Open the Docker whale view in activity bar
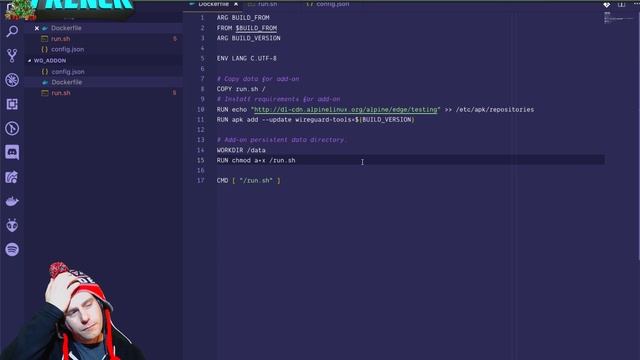The height and width of the screenshot is (360, 640). (12, 201)
